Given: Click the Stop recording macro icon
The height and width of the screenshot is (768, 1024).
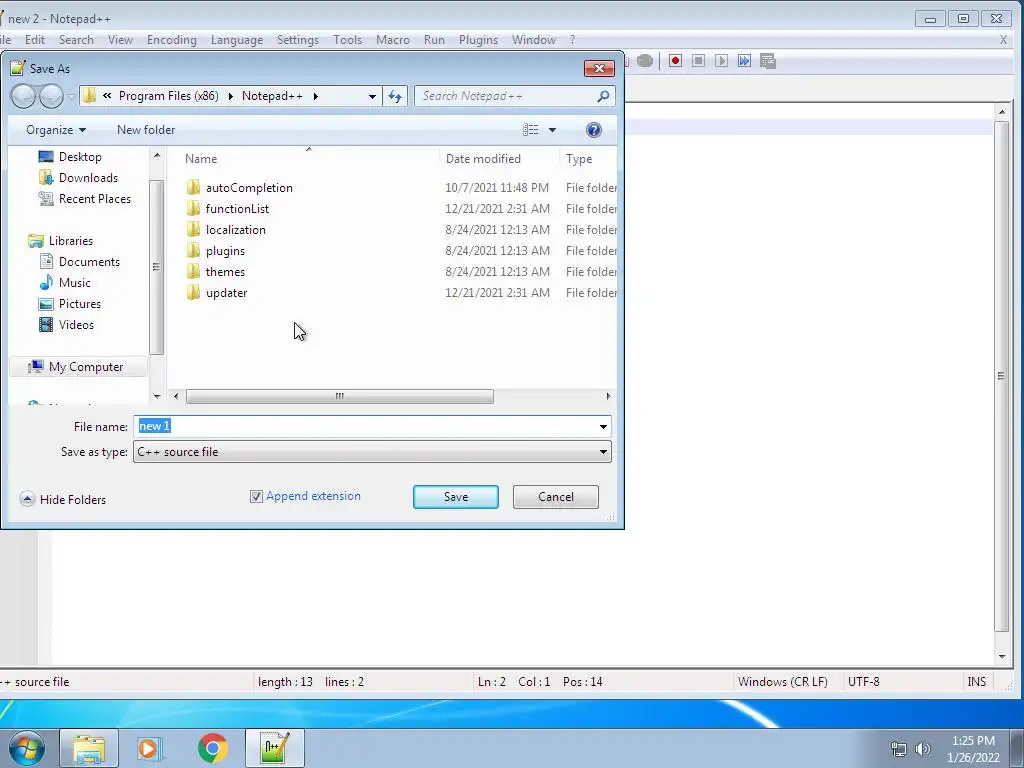Looking at the screenshot, I should [698, 61].
